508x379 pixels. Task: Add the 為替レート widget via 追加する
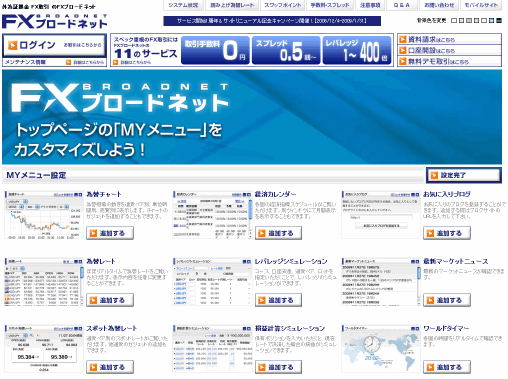[x=110, y=300]
